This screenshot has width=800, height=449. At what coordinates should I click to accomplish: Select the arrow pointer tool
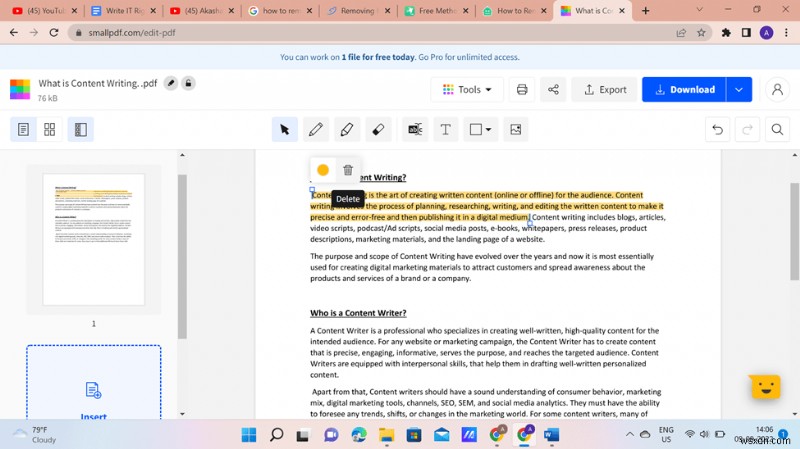pyautogui.click(x=285, y=130)
